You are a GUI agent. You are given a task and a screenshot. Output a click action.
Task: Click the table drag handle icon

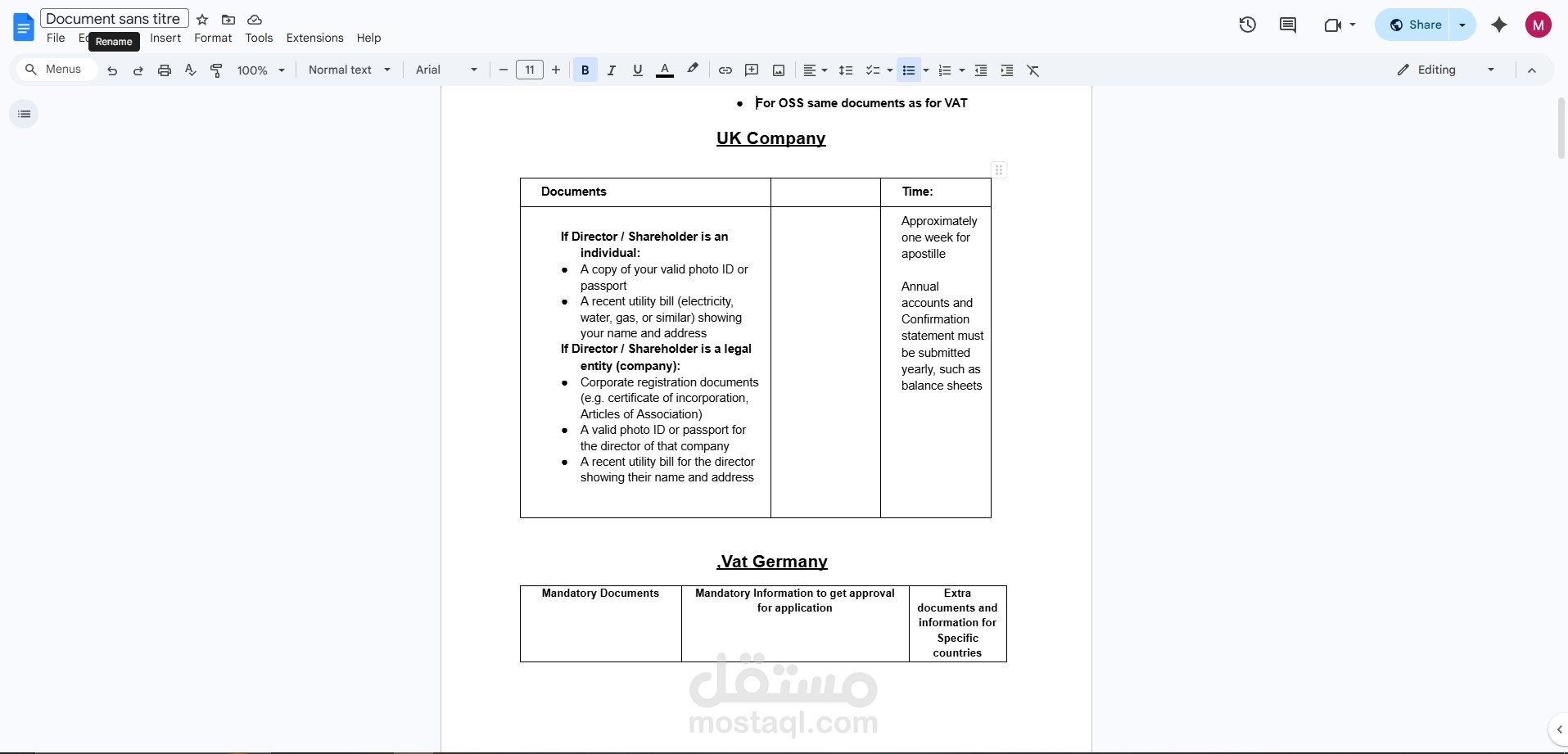999,170
